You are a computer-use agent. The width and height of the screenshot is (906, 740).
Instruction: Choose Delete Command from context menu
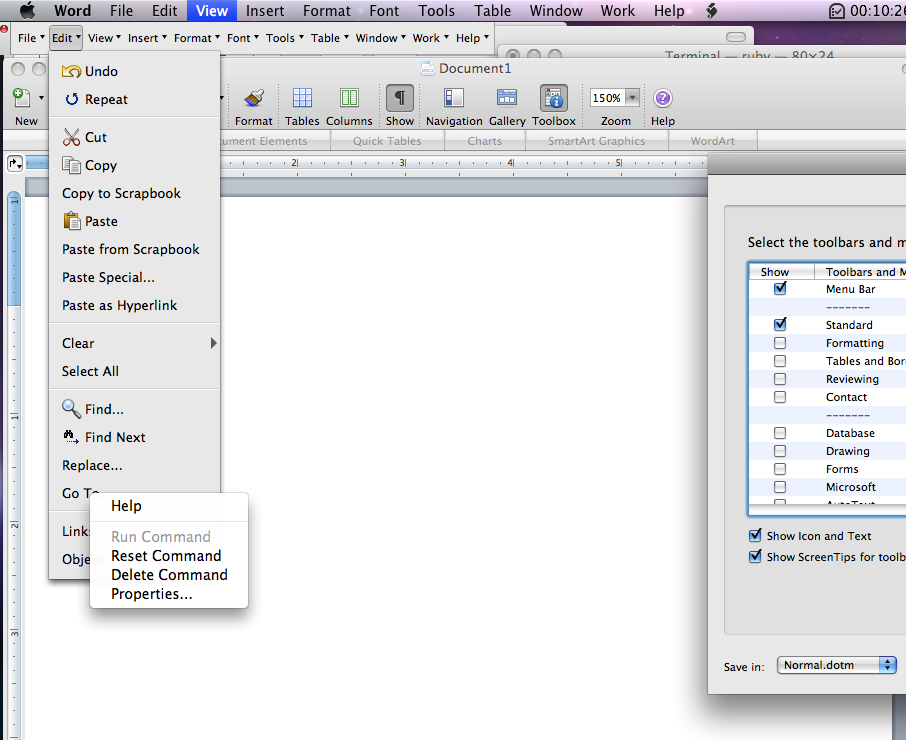point(169,575)
